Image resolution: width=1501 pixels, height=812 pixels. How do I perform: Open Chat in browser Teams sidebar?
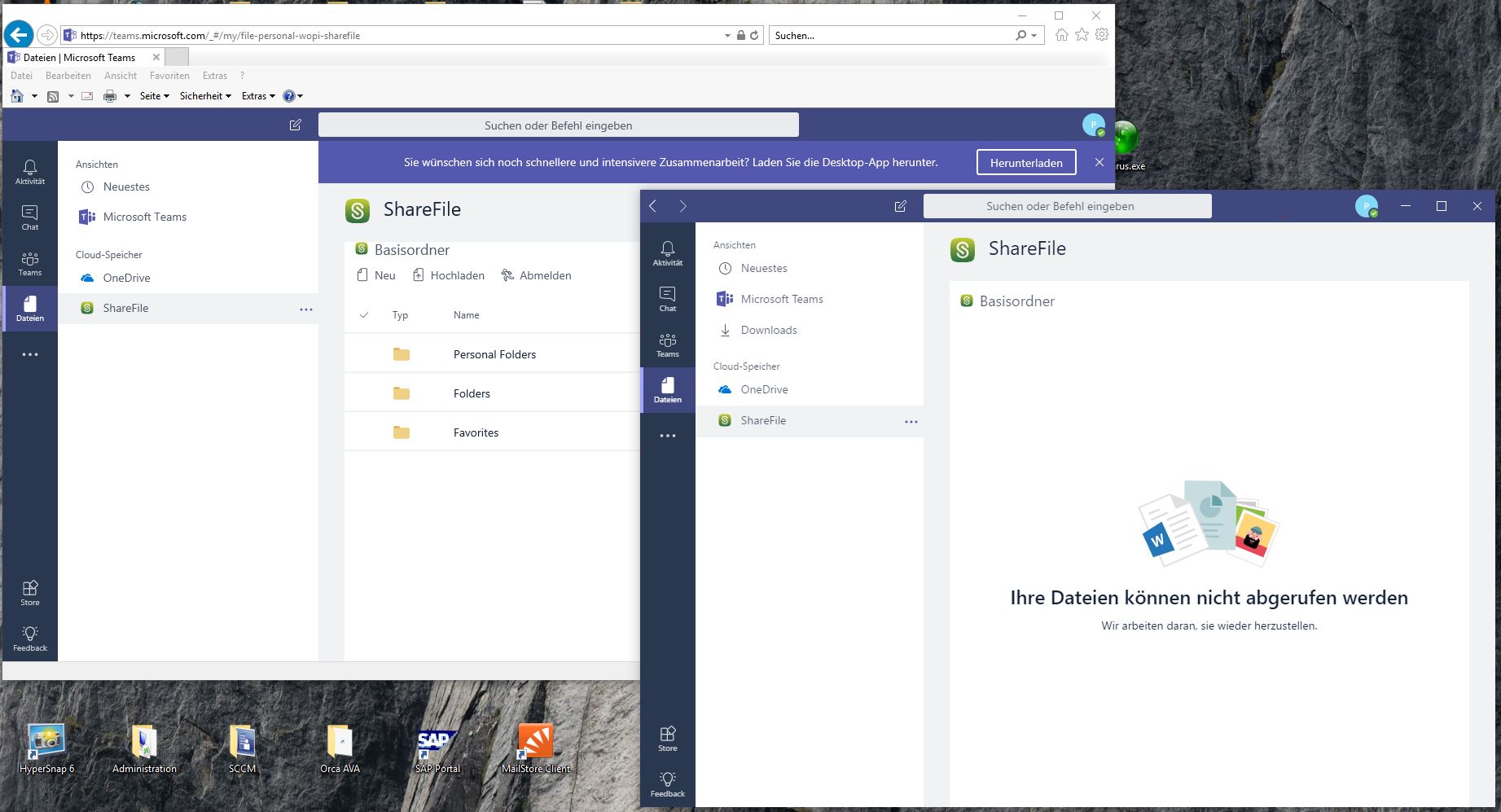pos(30,217)
